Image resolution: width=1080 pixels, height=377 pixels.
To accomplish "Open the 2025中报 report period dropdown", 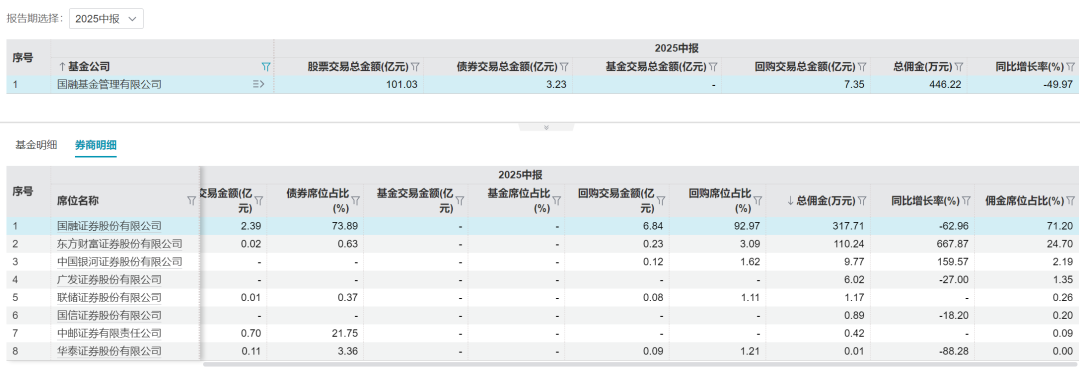I will click(x=106, y=19).
